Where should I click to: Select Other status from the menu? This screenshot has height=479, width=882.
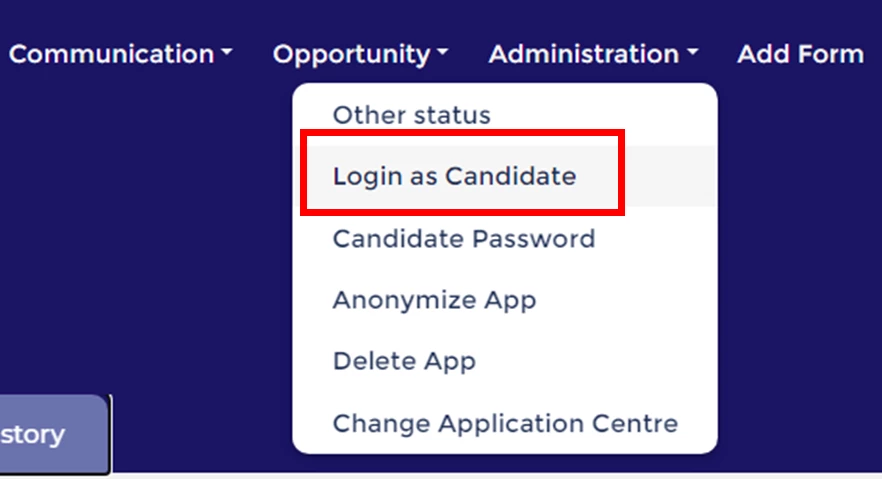coord(411,115)
